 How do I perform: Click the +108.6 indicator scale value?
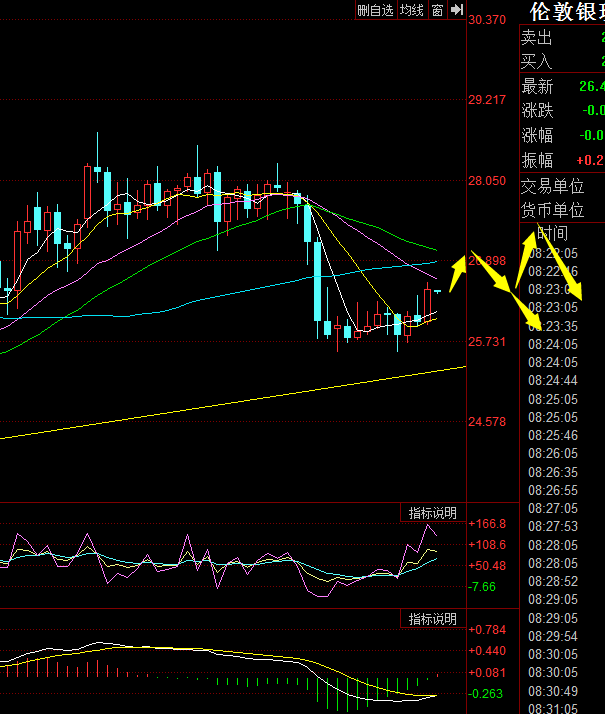coord(487,545)
